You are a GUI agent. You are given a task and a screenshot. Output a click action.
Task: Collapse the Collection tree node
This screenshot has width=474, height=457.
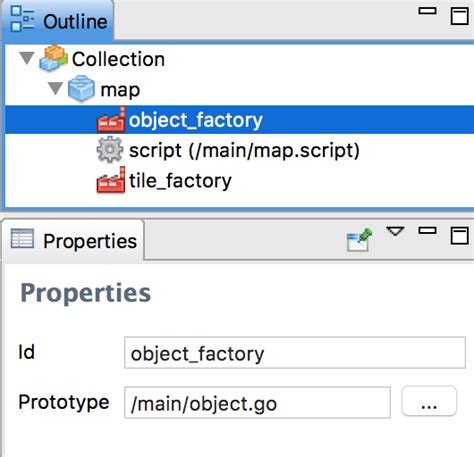pos(27,58)
